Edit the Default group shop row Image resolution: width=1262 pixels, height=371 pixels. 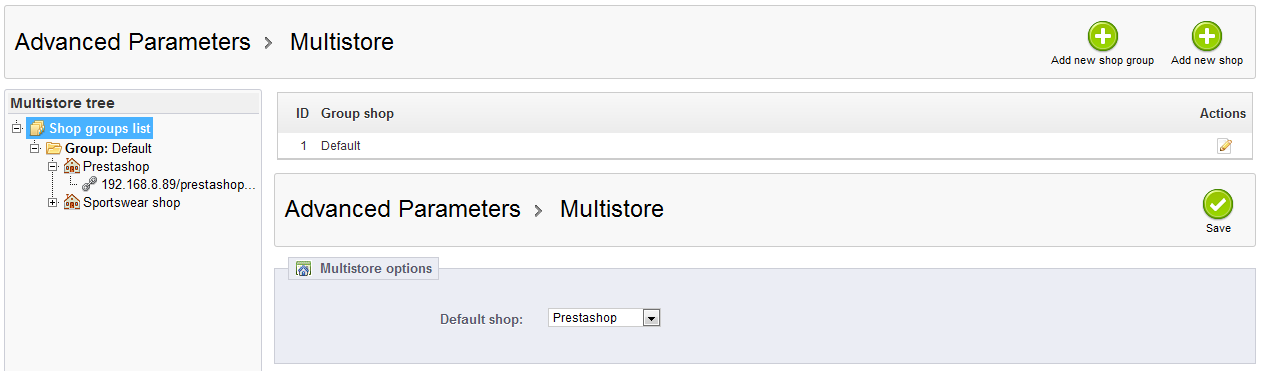1224,146
